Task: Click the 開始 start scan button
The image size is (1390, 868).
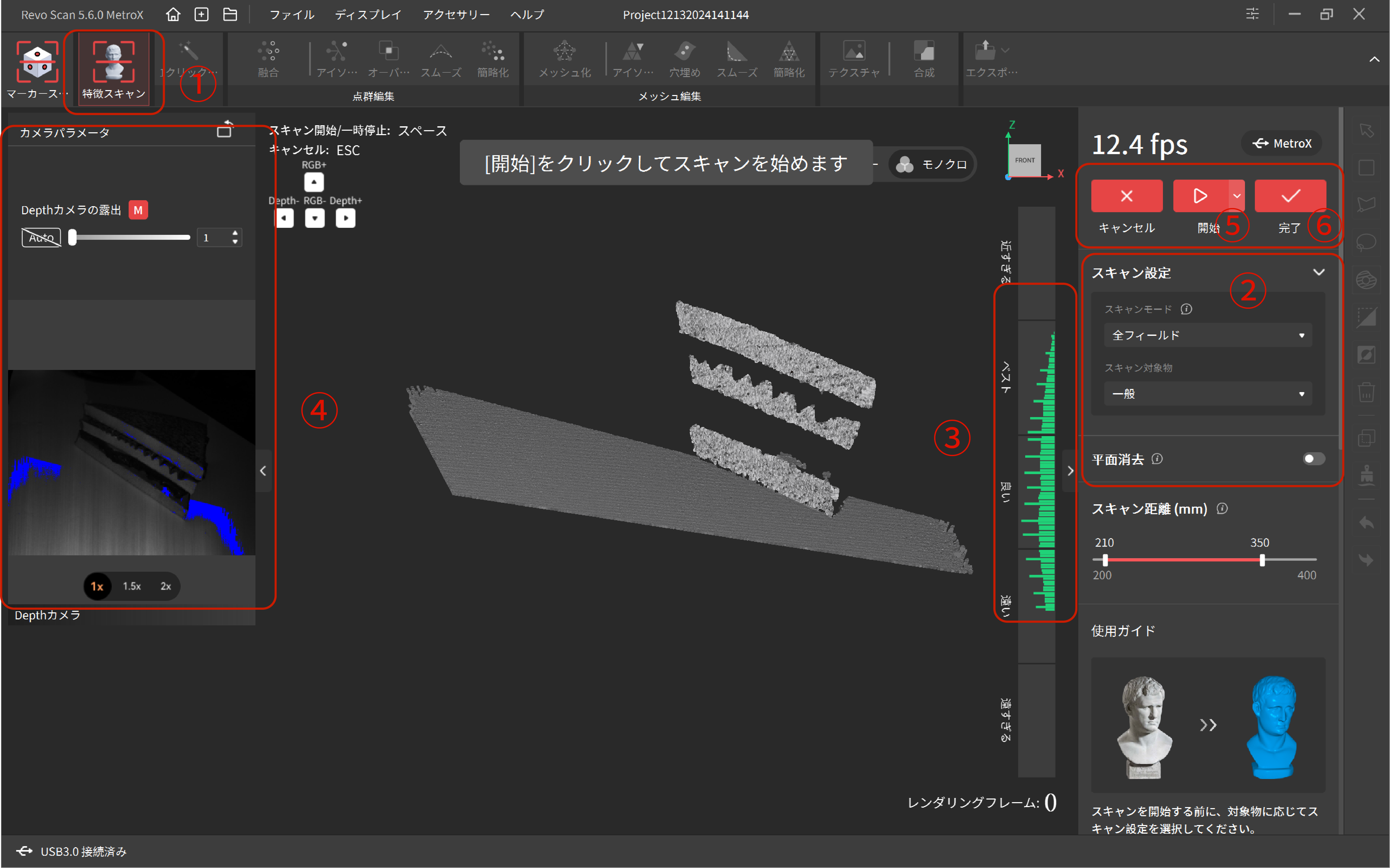Action: (1200, 196)
